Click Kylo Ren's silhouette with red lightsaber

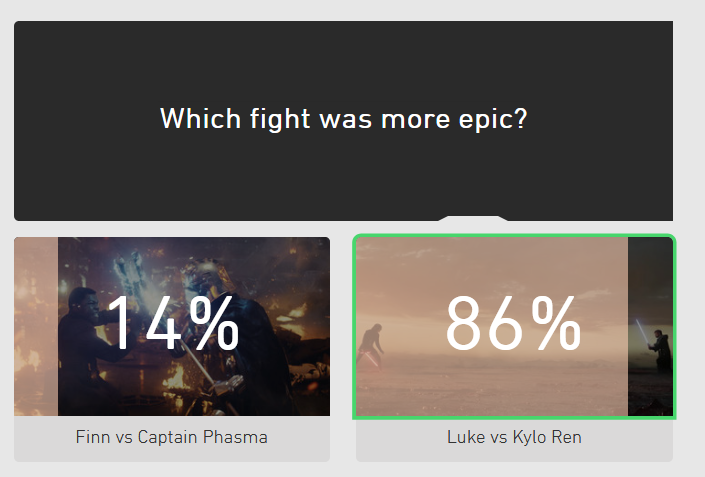[373, 345]
